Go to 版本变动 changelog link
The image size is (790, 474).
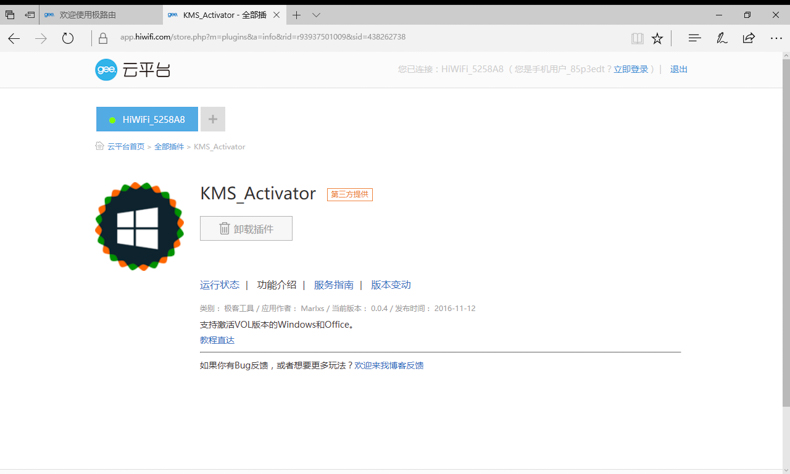coord(390,285)
